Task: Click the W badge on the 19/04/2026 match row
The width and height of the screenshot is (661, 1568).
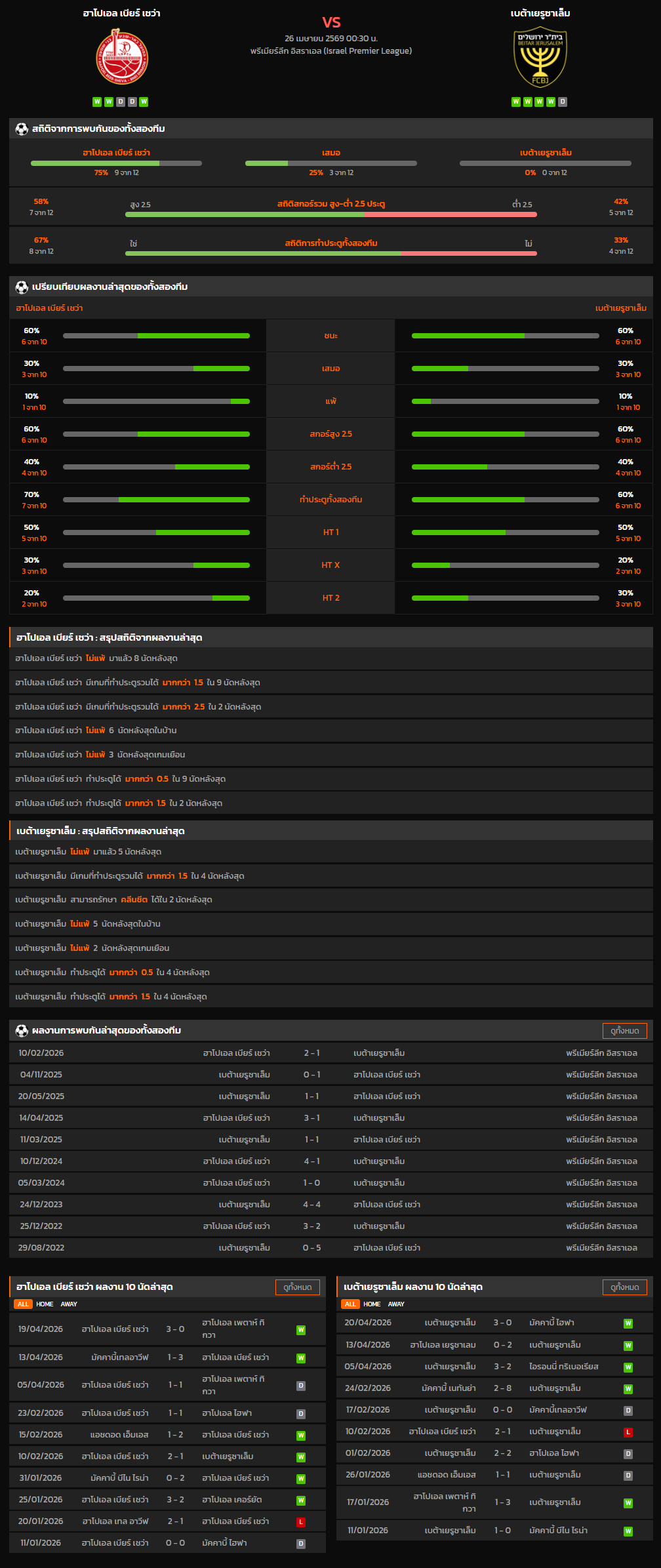Action: tap(300, 1330)
